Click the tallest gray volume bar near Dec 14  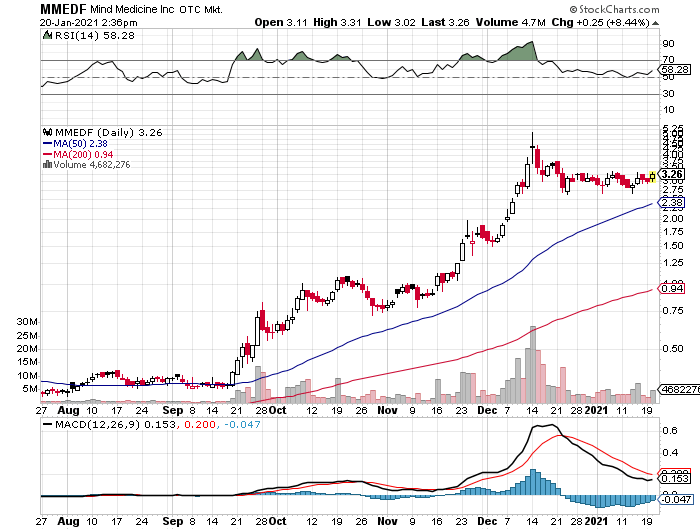[x=533, y=364]
